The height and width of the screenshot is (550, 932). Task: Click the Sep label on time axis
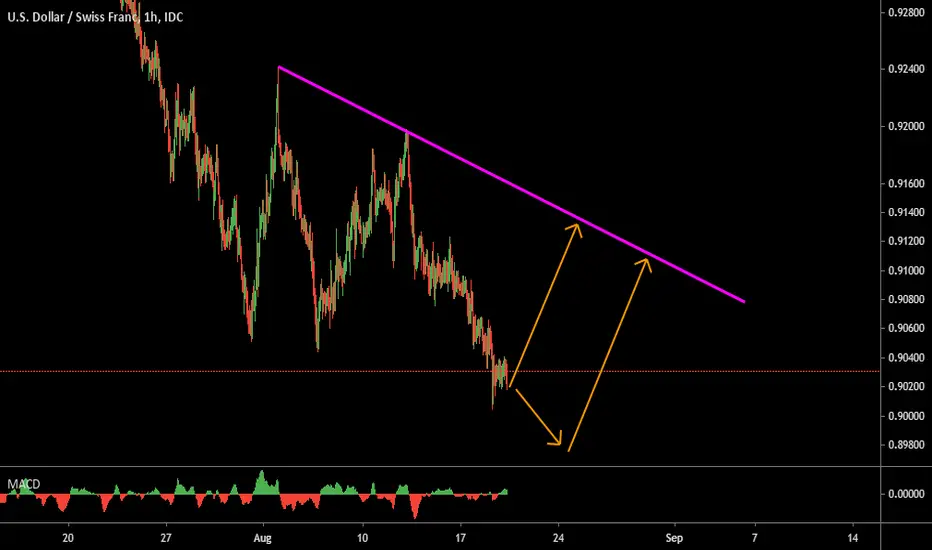(674, 538)
